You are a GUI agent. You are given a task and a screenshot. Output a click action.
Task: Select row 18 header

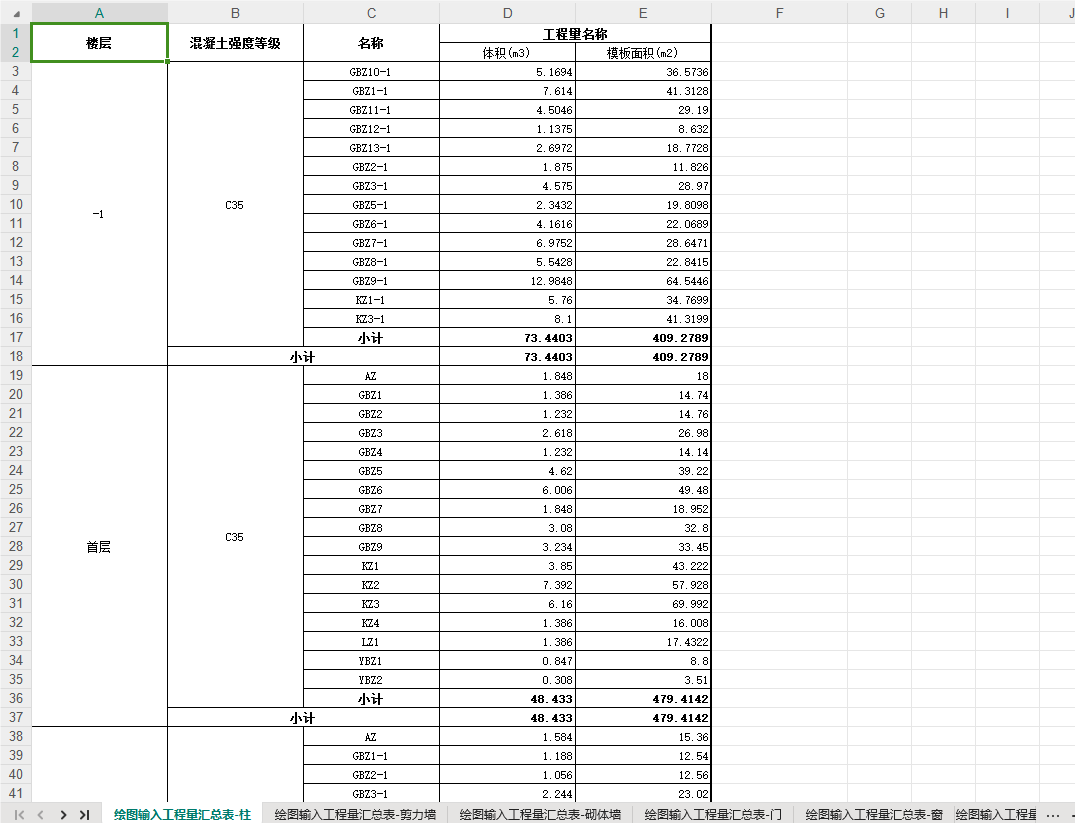click(16, 357)
